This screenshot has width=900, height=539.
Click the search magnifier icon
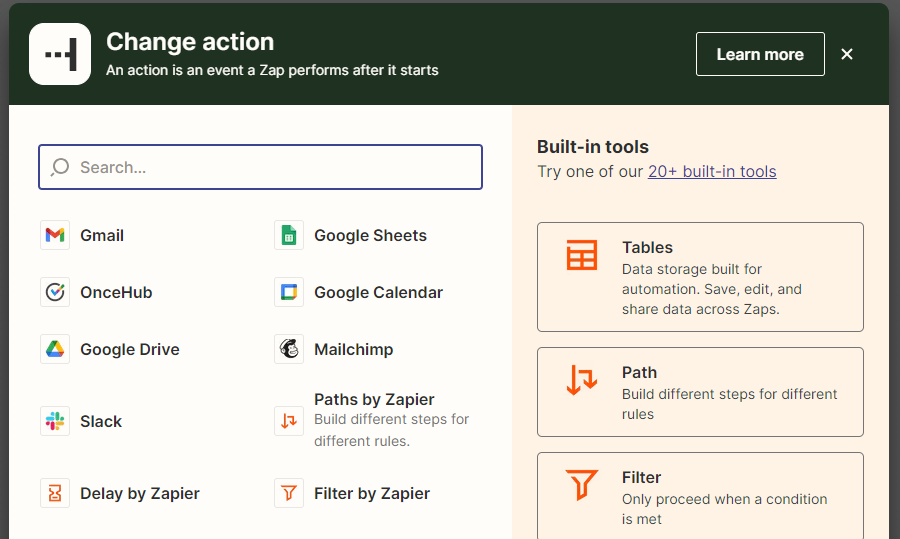point(60,167)
